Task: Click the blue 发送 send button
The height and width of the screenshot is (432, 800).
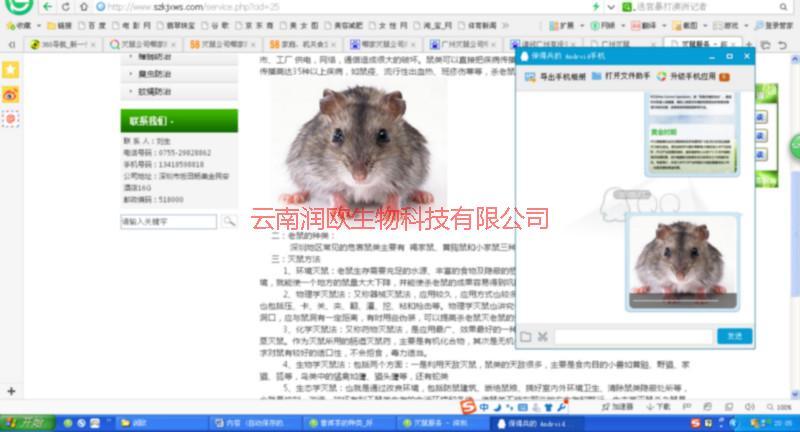Action: coord(734,336)
